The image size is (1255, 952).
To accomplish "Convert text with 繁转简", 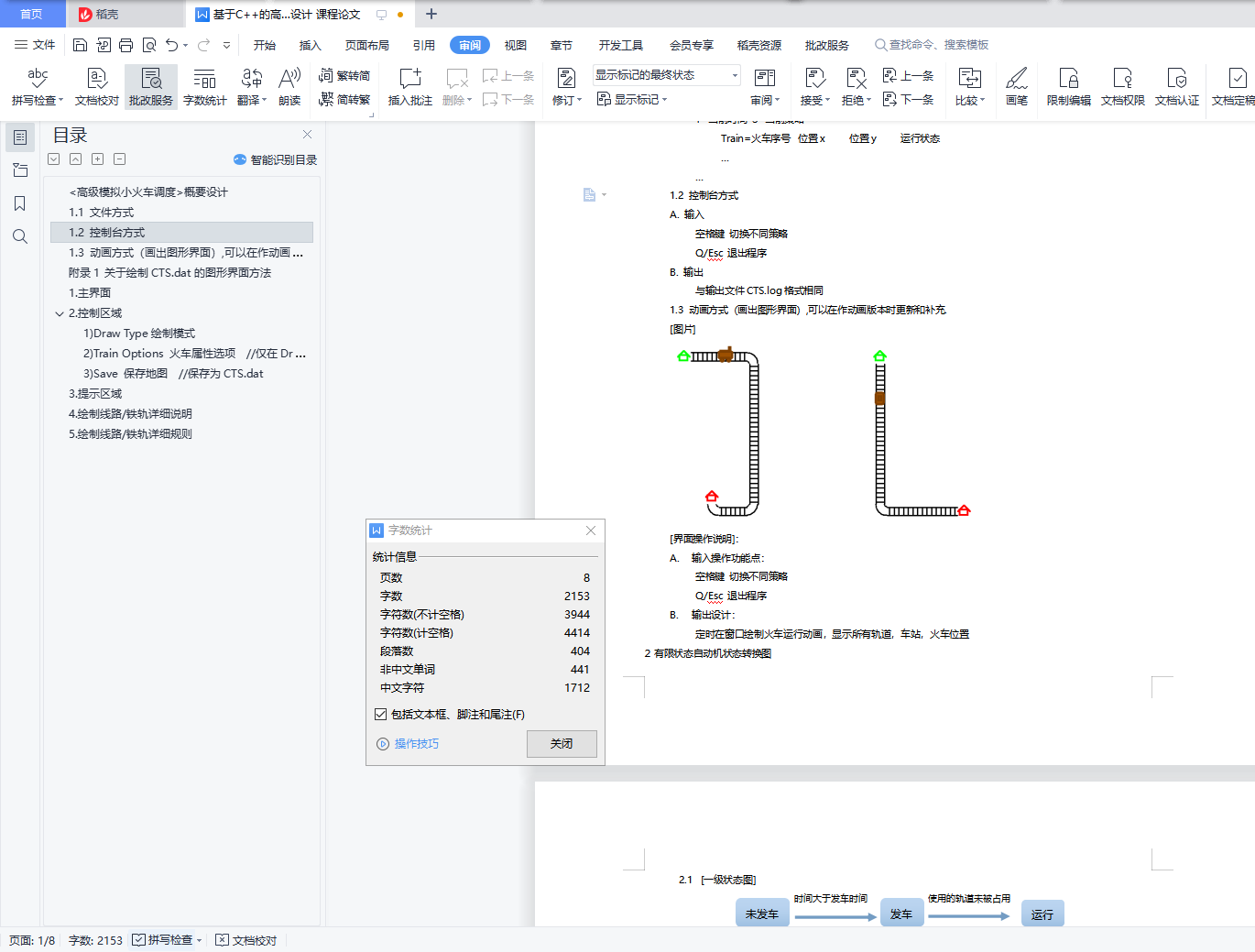I will point(344,76).
